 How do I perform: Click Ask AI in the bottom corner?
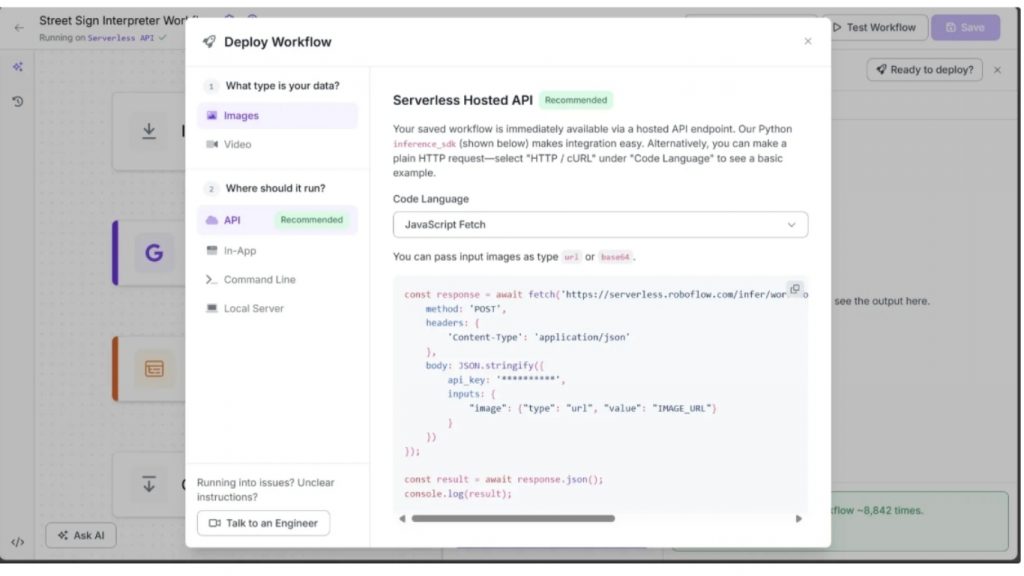click(80, 535)
